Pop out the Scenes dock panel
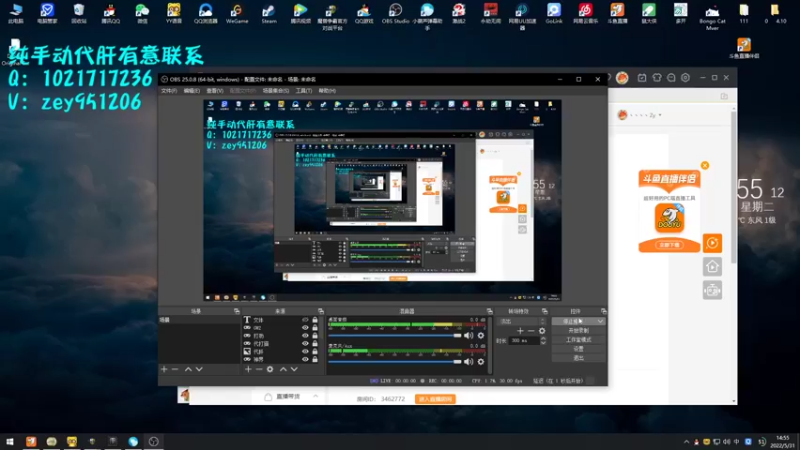The image size is (800, 450). point(236,311)
